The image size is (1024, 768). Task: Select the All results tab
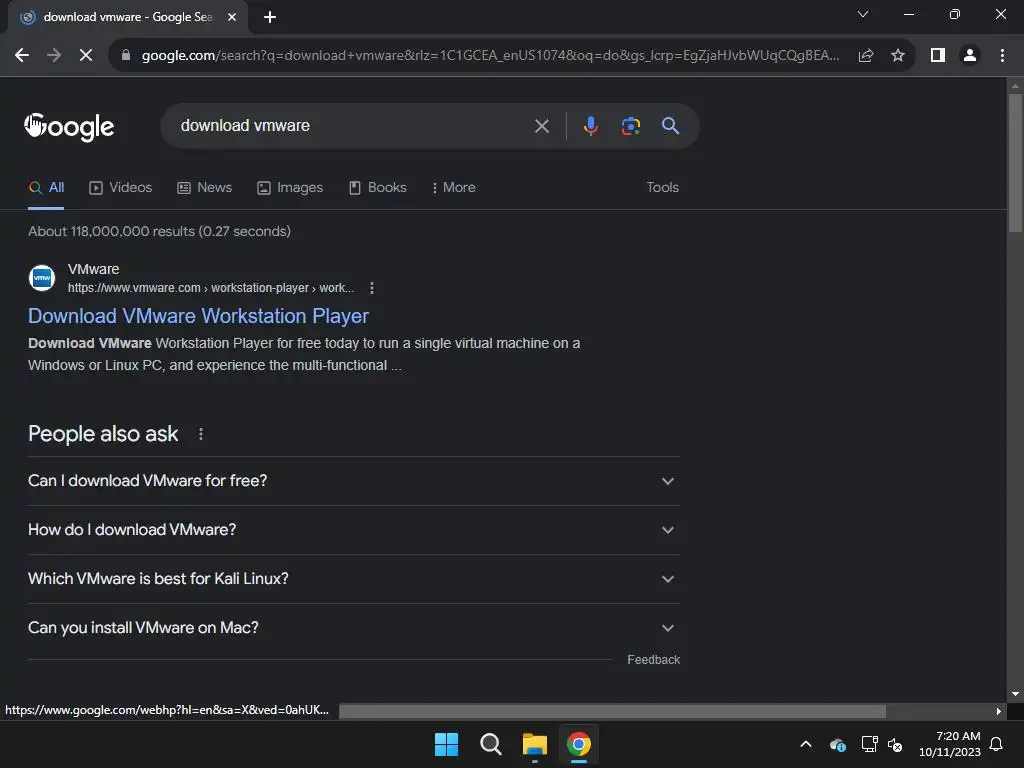pos(46,188)
